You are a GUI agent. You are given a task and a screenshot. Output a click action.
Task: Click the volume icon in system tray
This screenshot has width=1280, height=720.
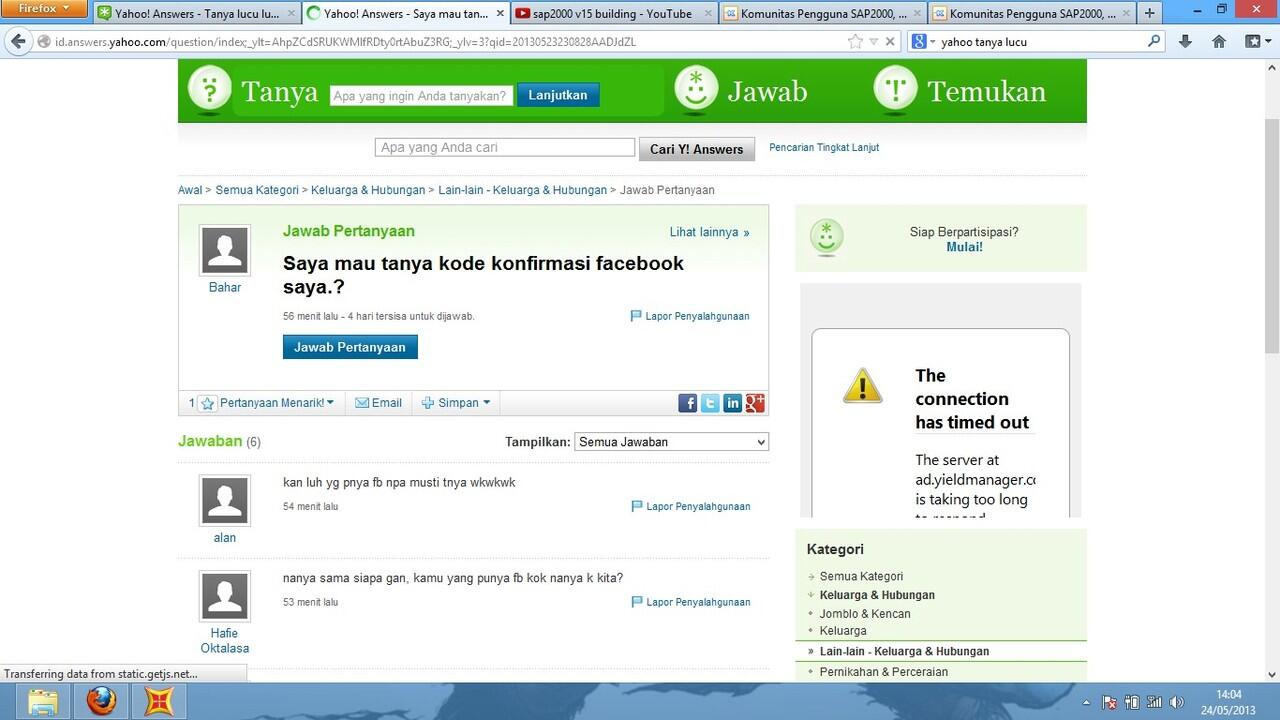(x=1177, y=702)
